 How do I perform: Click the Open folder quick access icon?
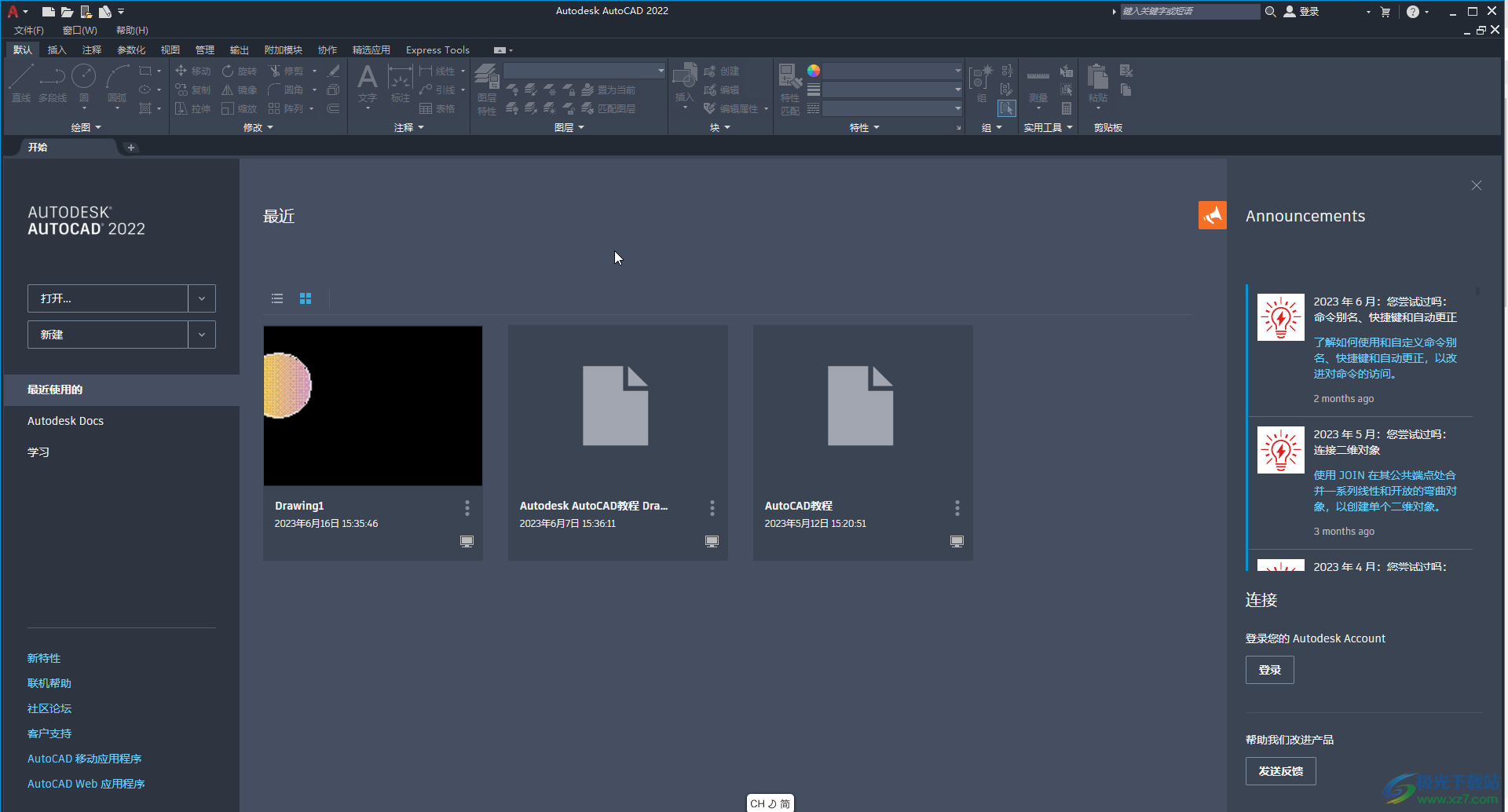[x=68, y=12]
